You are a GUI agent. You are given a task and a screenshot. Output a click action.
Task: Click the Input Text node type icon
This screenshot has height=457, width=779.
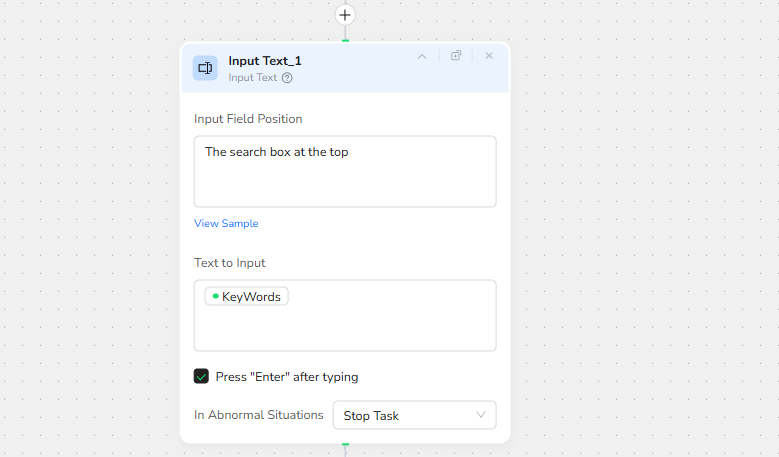click(205, 68)
